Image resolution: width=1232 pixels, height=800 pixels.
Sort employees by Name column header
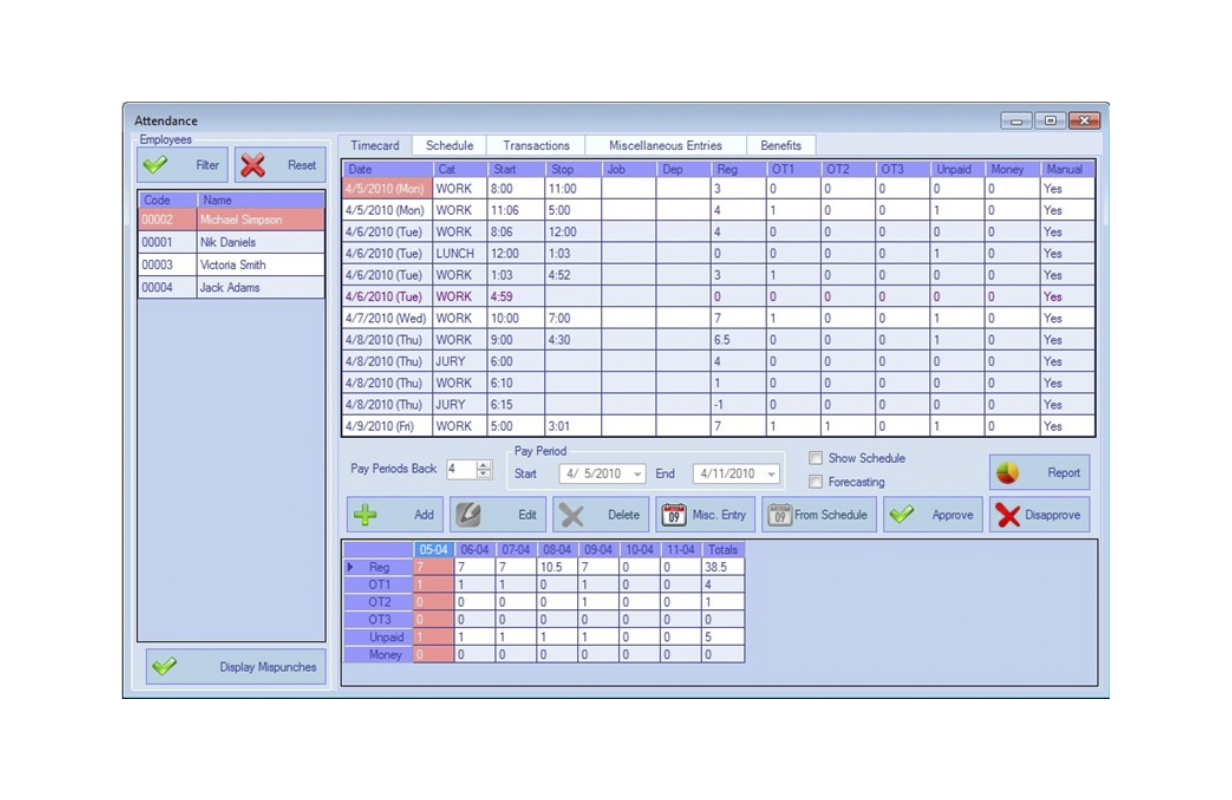[261, 200]
